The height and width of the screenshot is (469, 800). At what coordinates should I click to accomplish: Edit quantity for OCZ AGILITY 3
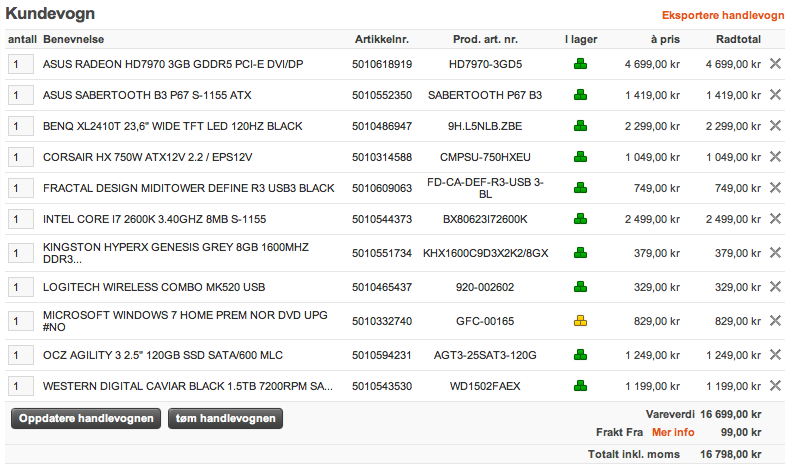[21, 355]
